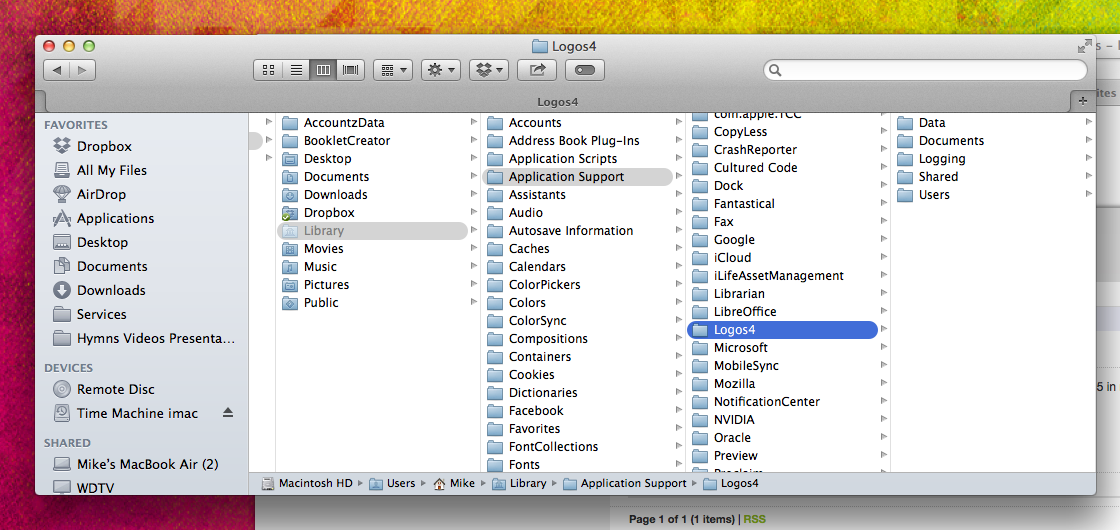Click in the Finder search field
This screenshot has height=530, width=1120.
[925, 70]
